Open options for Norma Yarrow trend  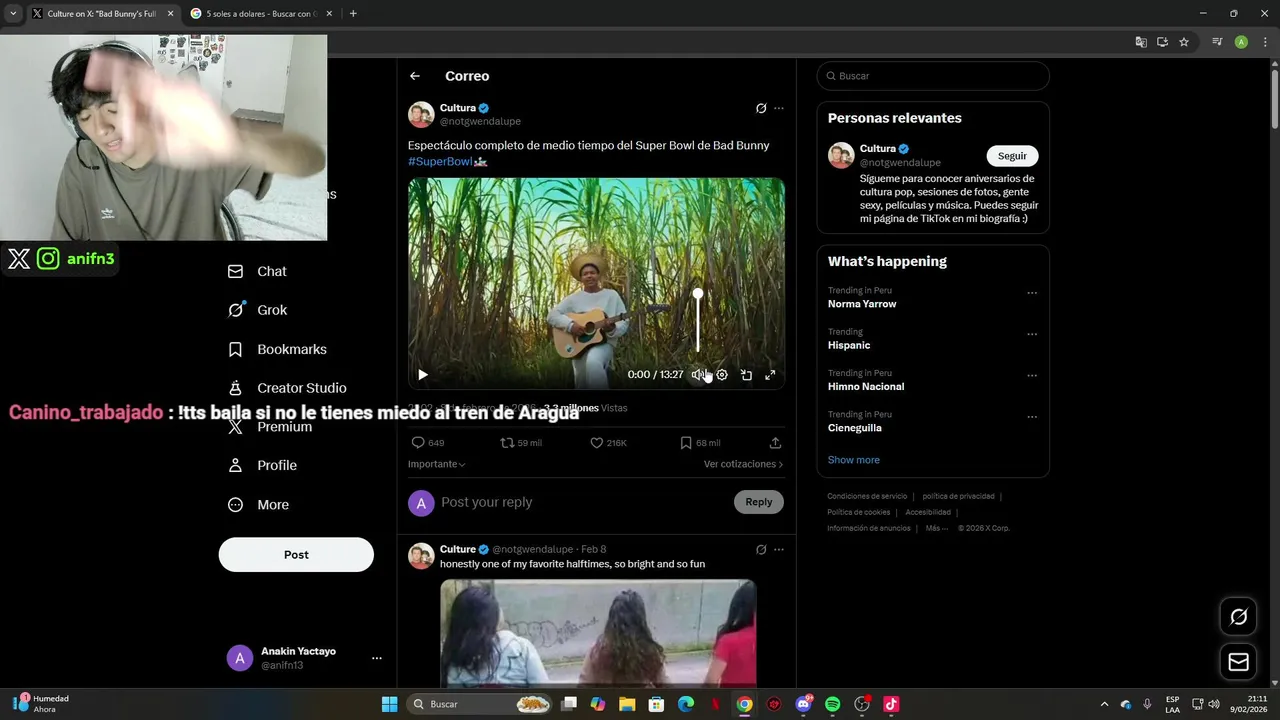[1032, 294]
